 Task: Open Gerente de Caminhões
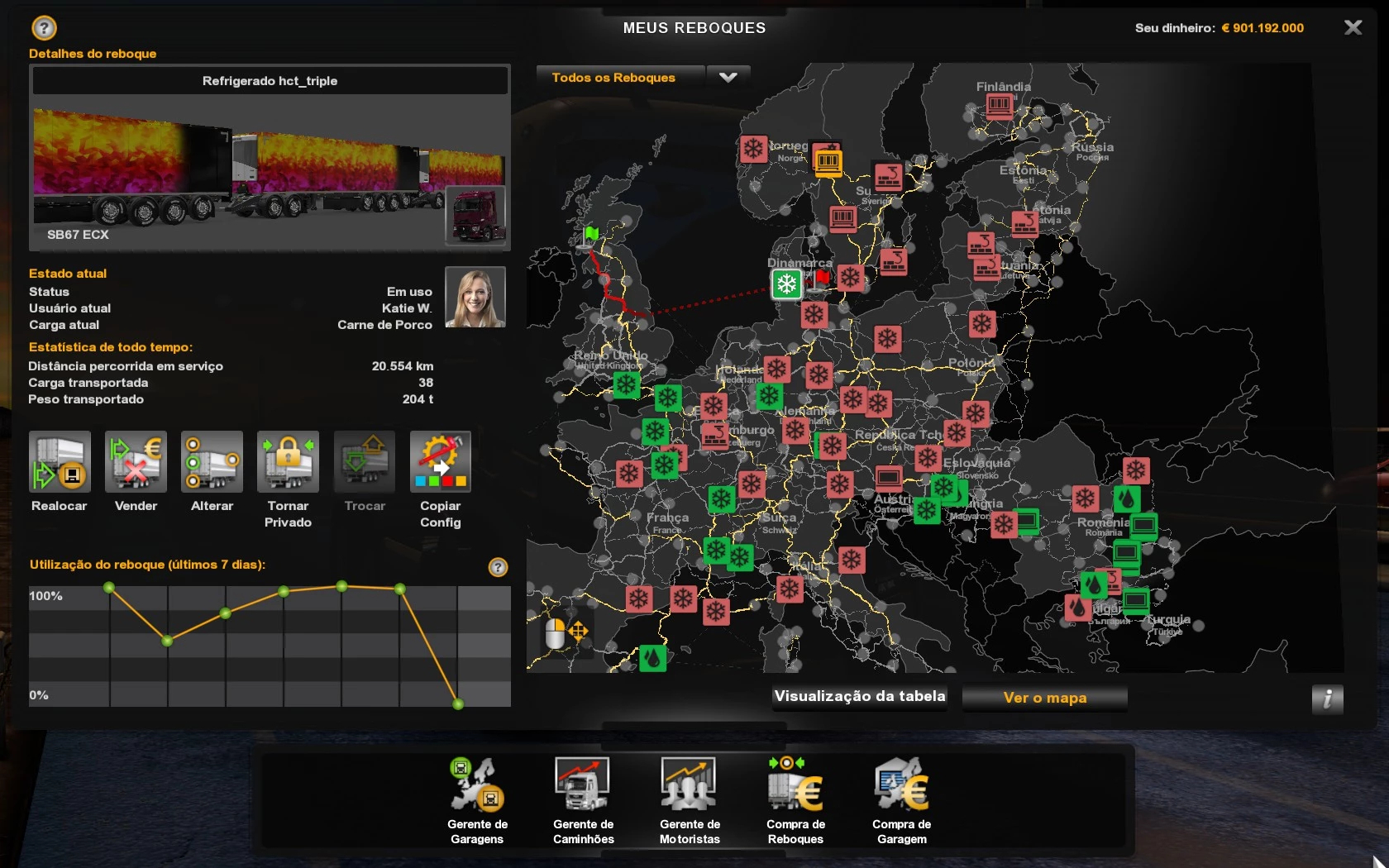[583, 786]
